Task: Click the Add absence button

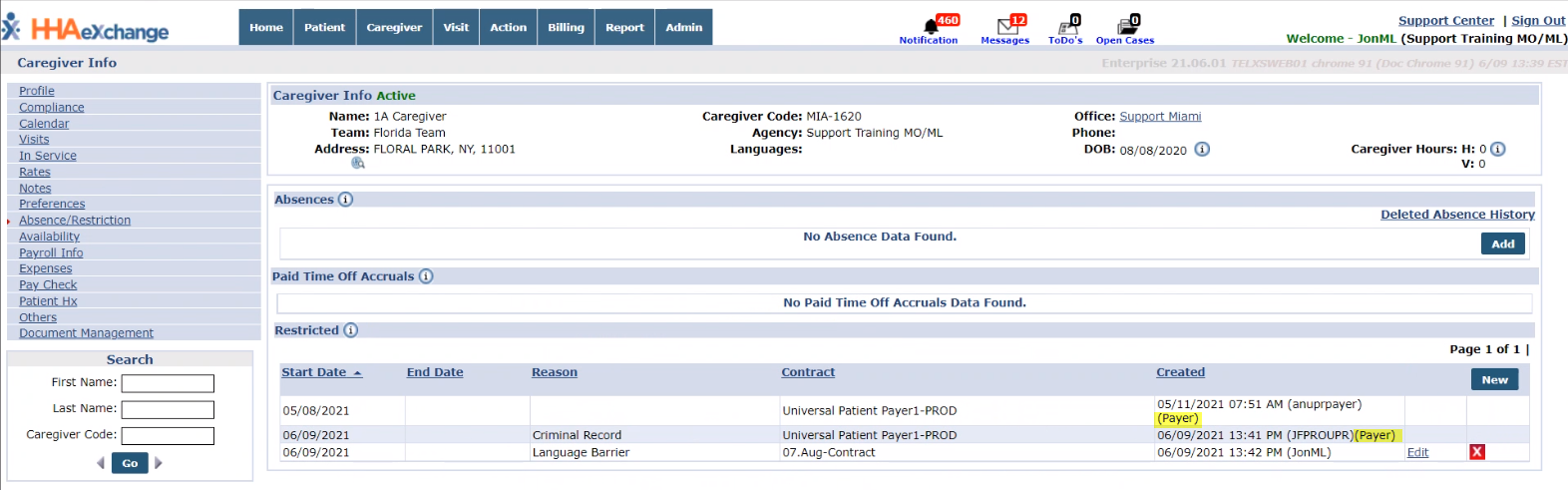Action: point(1502,244)
